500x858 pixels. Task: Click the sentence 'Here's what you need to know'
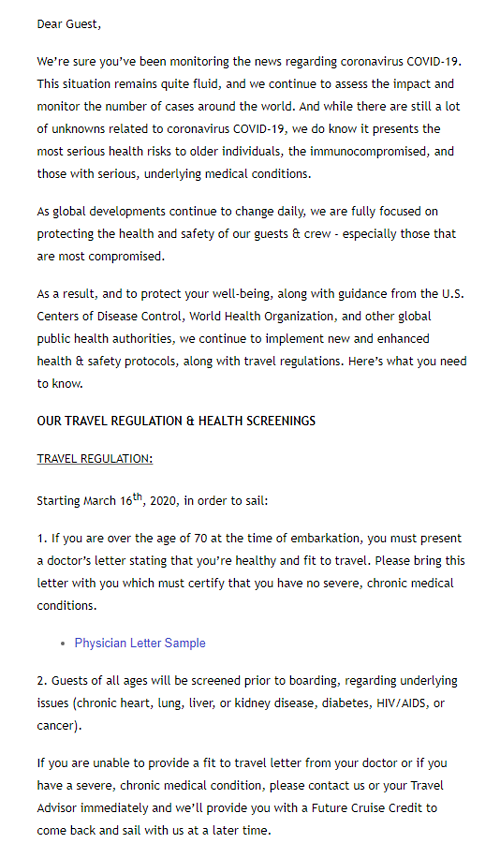(252, 372)
